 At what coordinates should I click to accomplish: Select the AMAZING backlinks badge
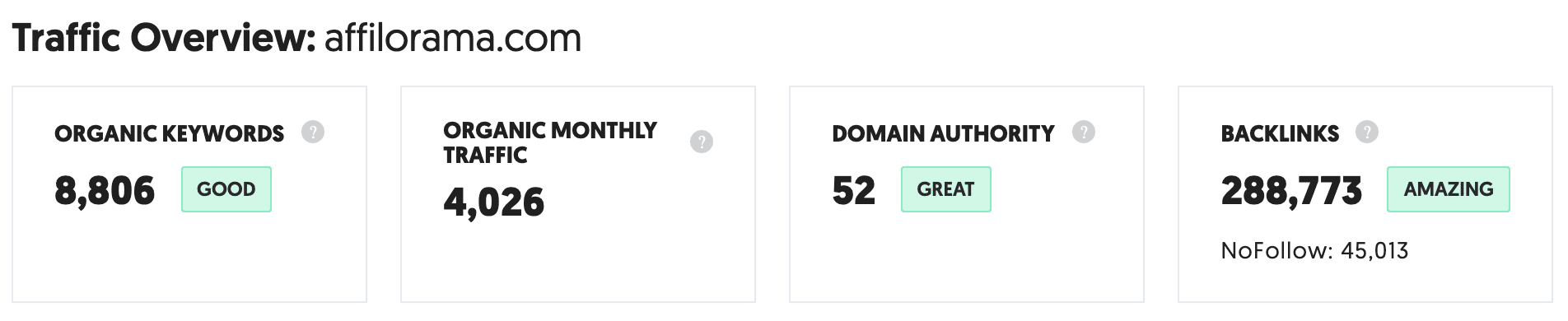(1449, 189)
